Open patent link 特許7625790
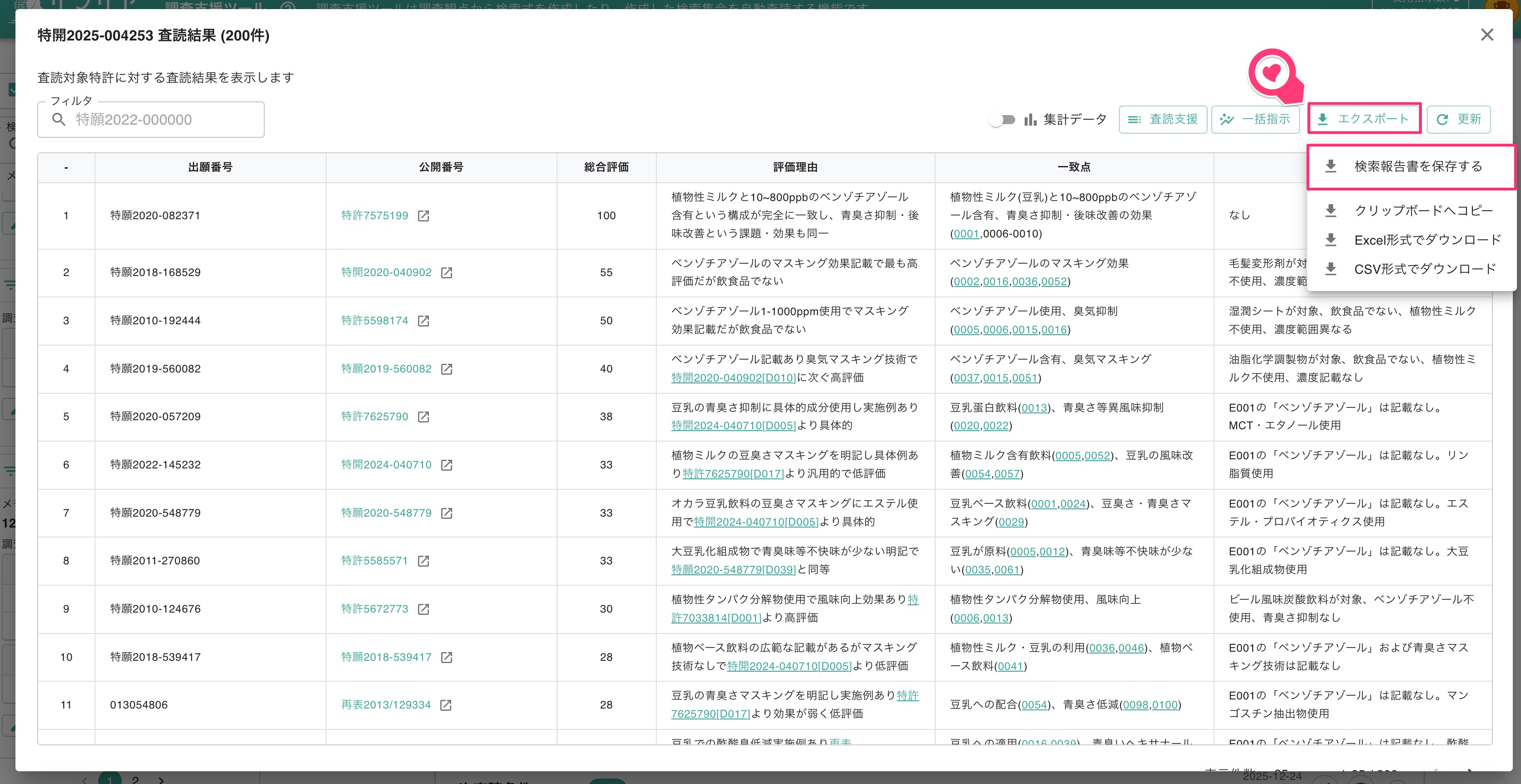 click(x=374, y=417)
